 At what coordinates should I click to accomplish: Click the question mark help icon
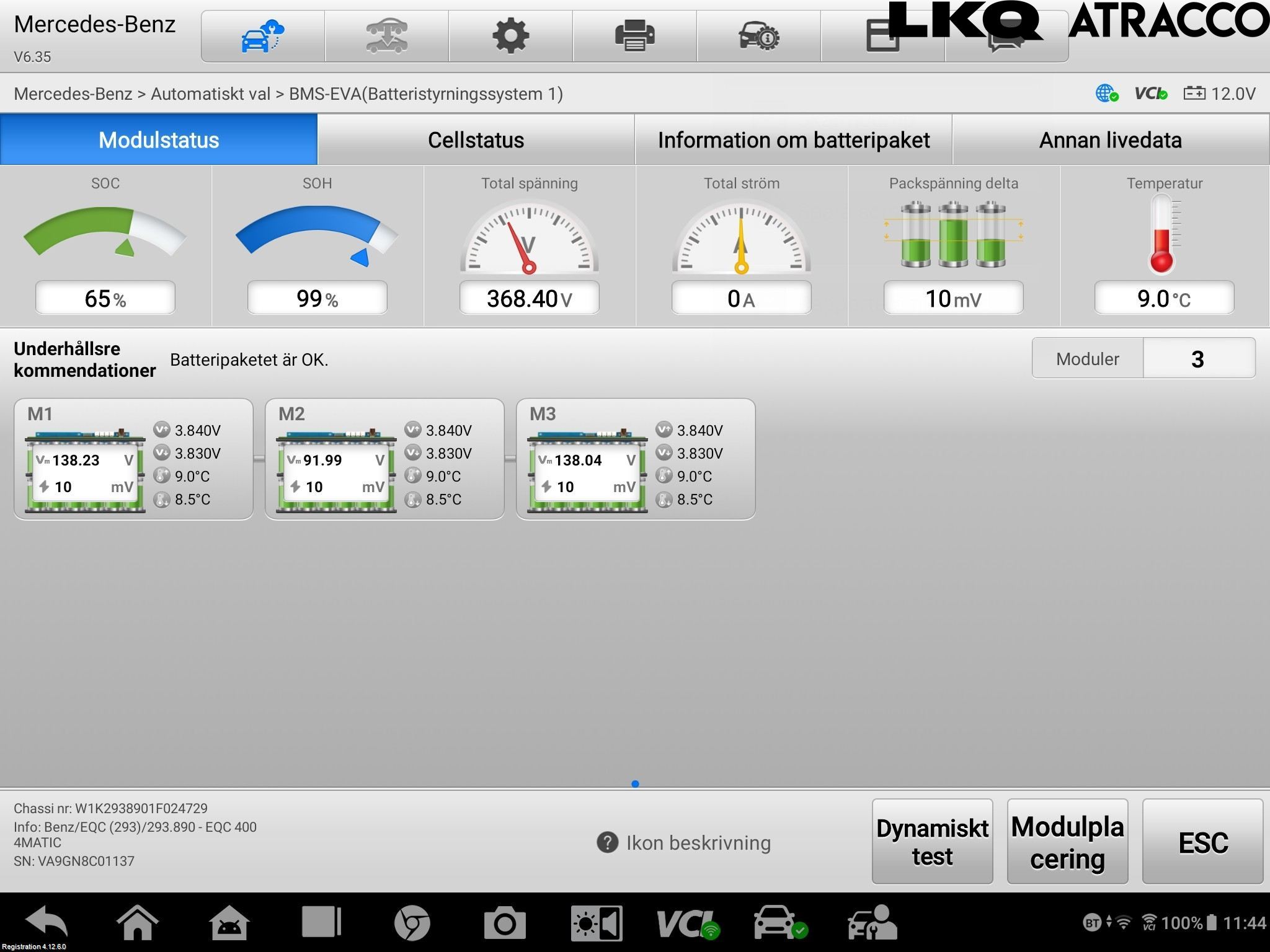pyautogui.click(x=607, y=842)
